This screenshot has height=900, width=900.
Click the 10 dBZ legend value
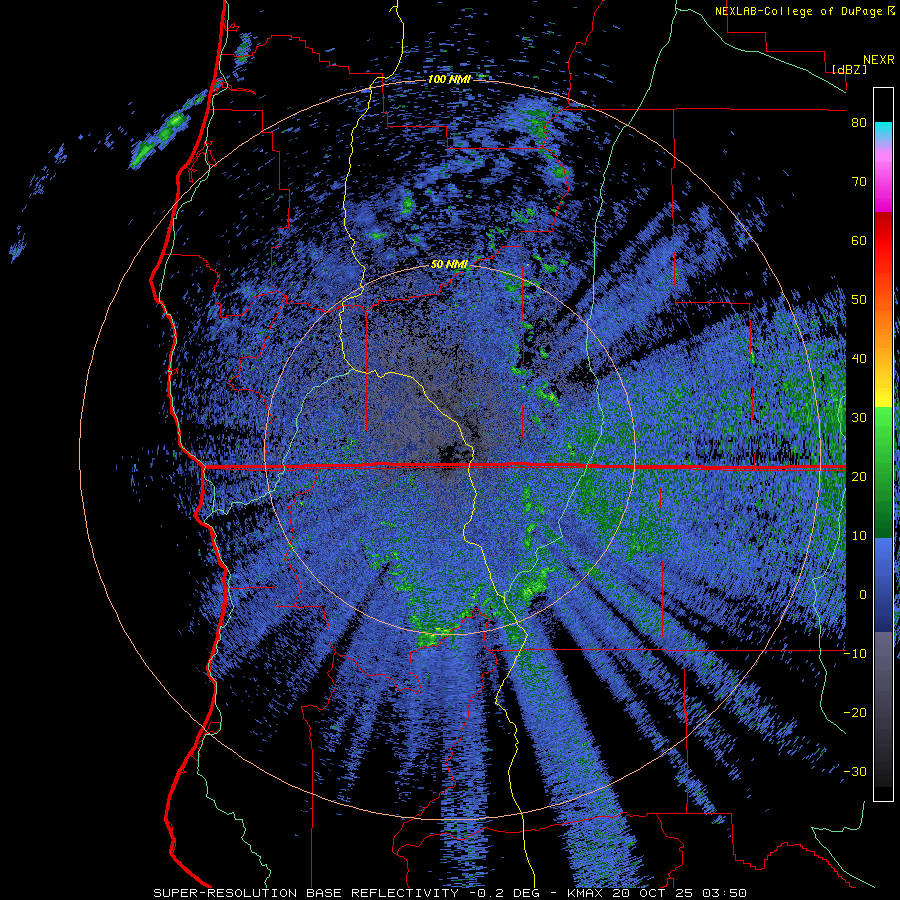coord(859,536)
